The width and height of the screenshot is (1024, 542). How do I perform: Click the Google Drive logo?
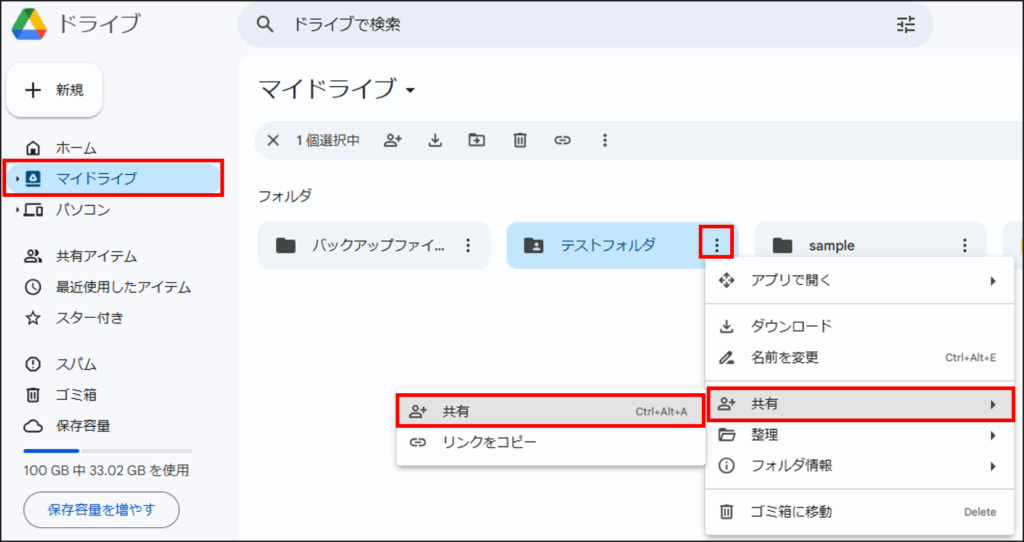point(29,25)
